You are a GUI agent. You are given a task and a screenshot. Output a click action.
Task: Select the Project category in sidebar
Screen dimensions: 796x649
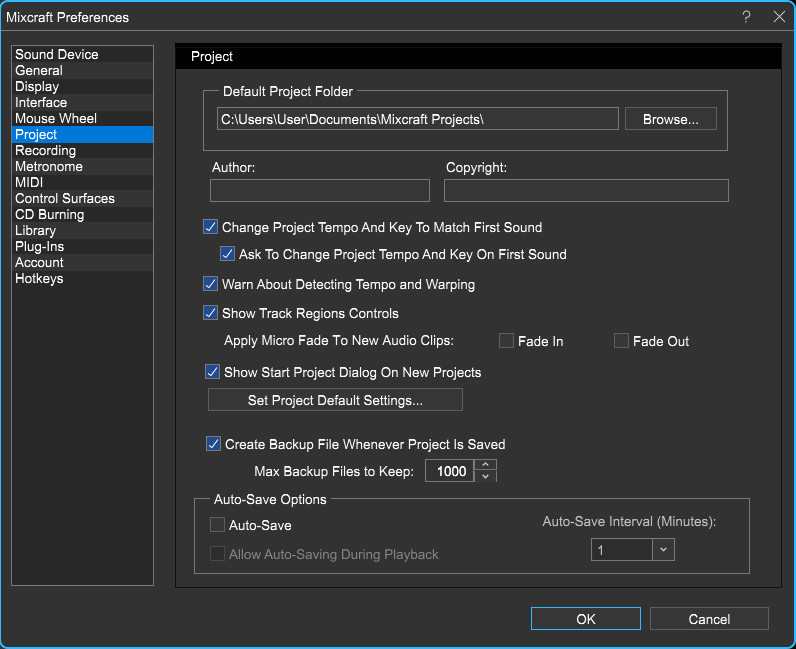click(82, 135)
